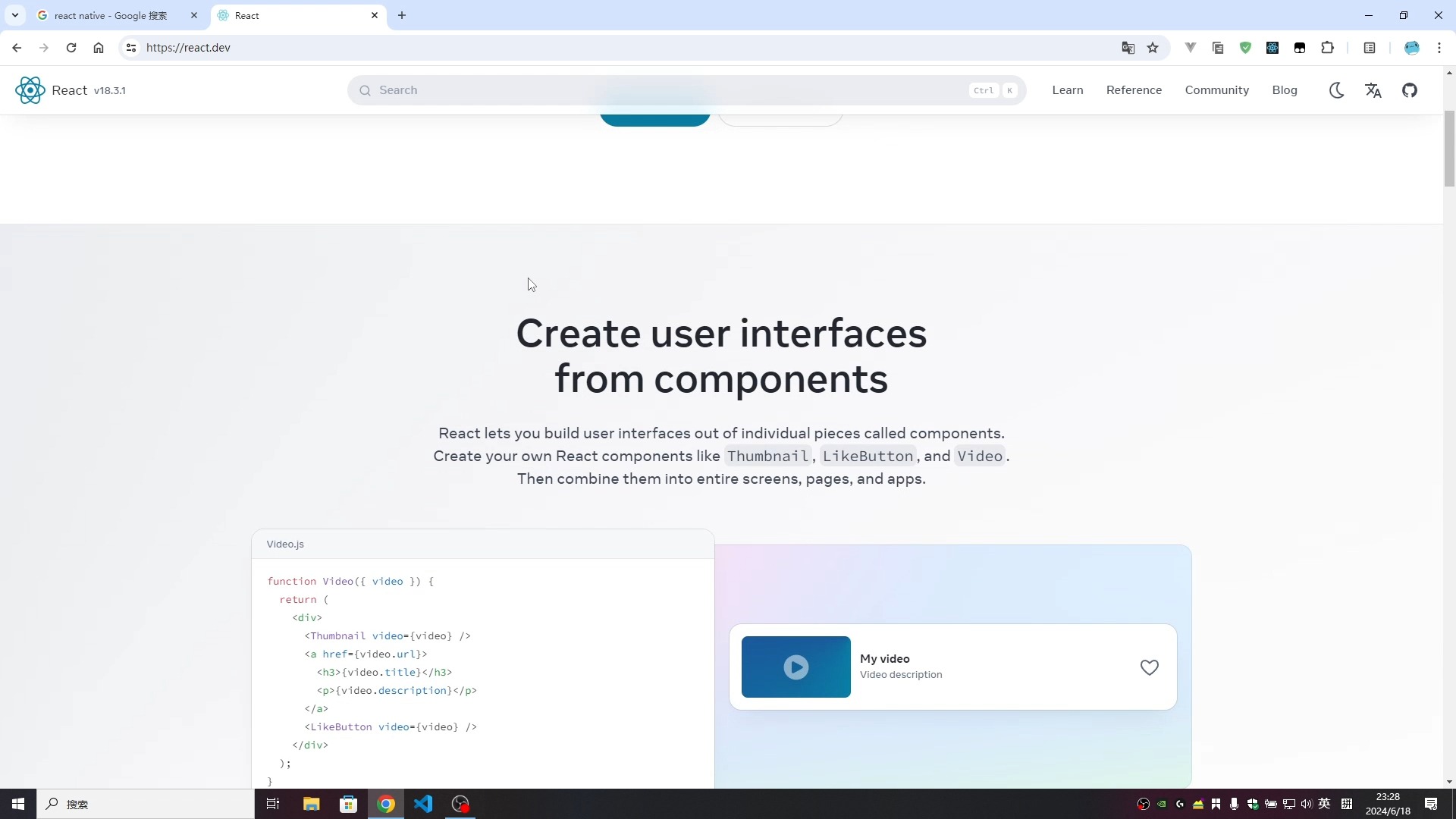Click the page vertical scrollbar thumb
Viewport: 1456px width, 819px height.
tap(1449, 149)
